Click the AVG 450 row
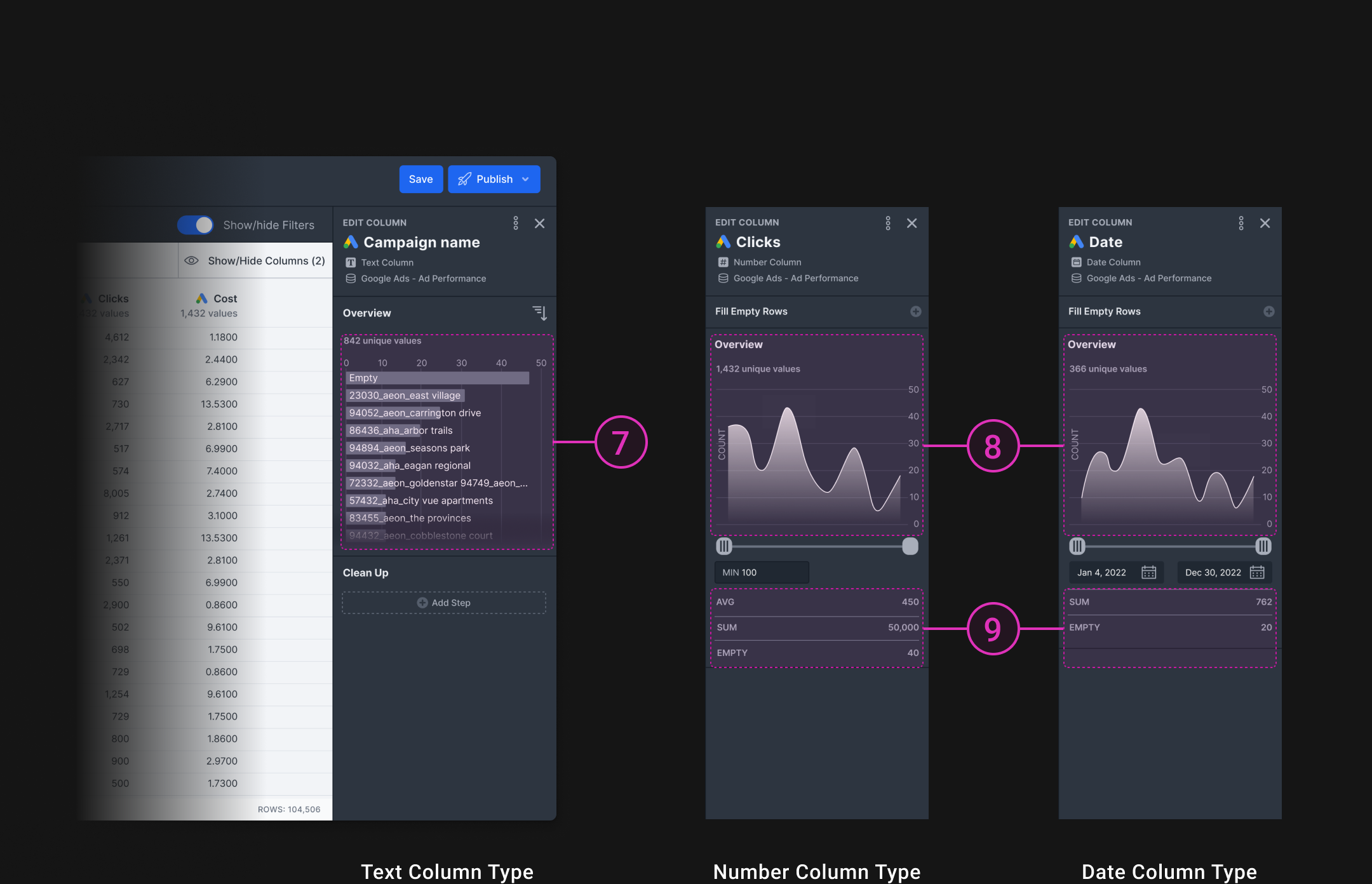The height and width of the screenshot is (884, 1372). [x=817, y=602]
